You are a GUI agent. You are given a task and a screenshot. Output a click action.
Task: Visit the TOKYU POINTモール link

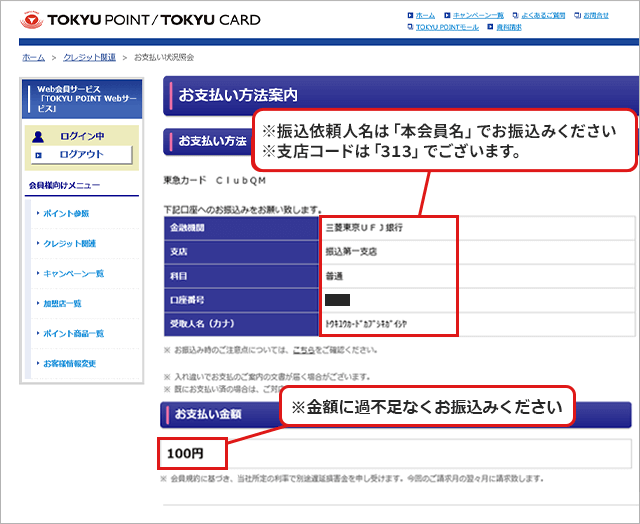[447, 27]
